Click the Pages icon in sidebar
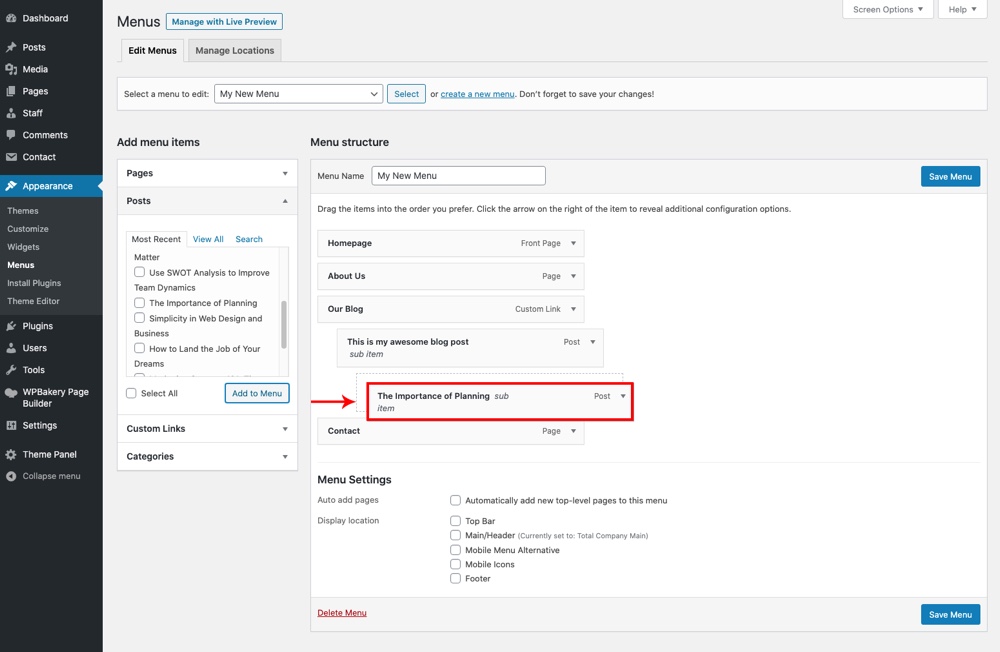Screen dimensions: 1000x652 pos(11,91)
